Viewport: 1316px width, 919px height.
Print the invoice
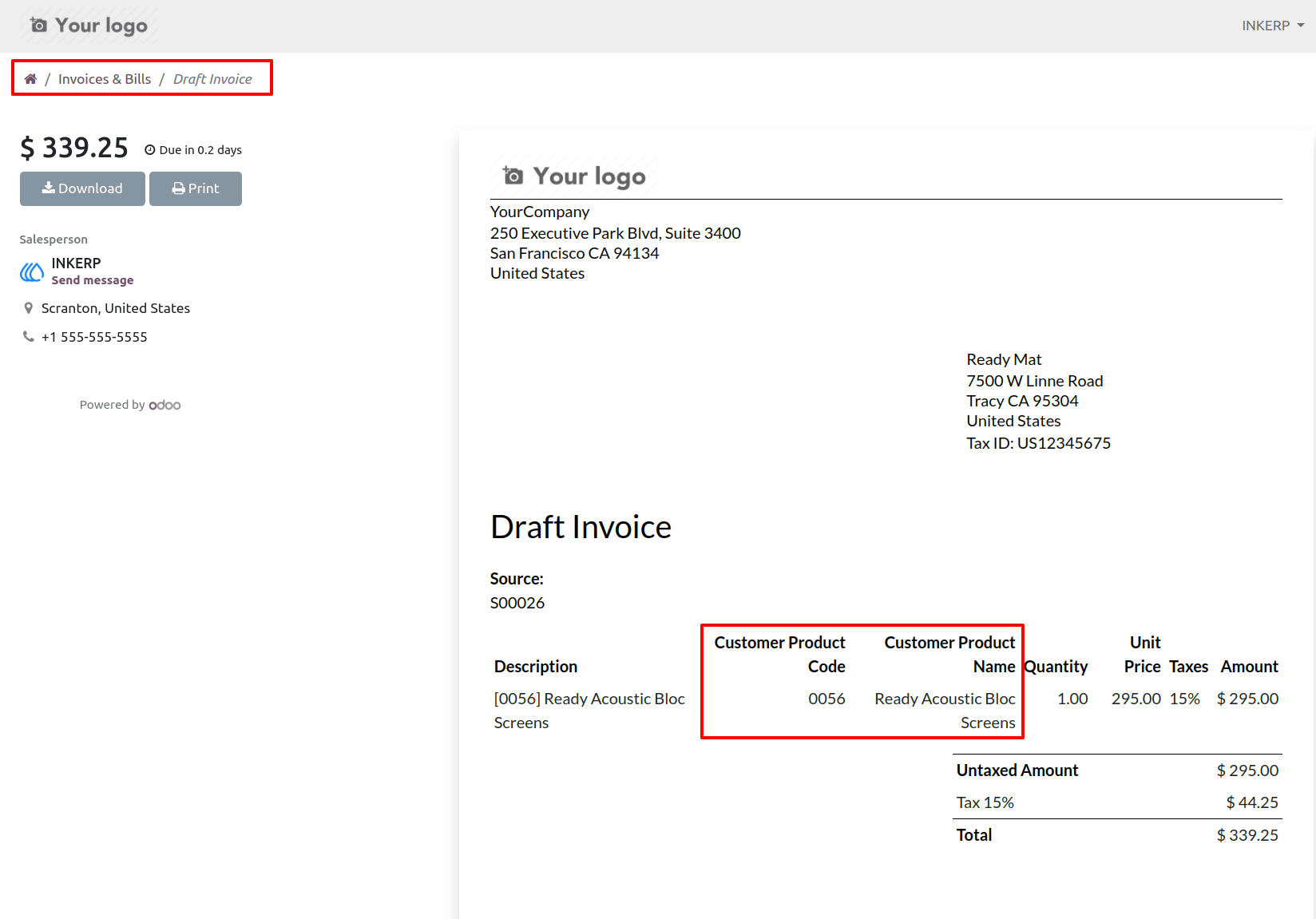coord(196,188)
